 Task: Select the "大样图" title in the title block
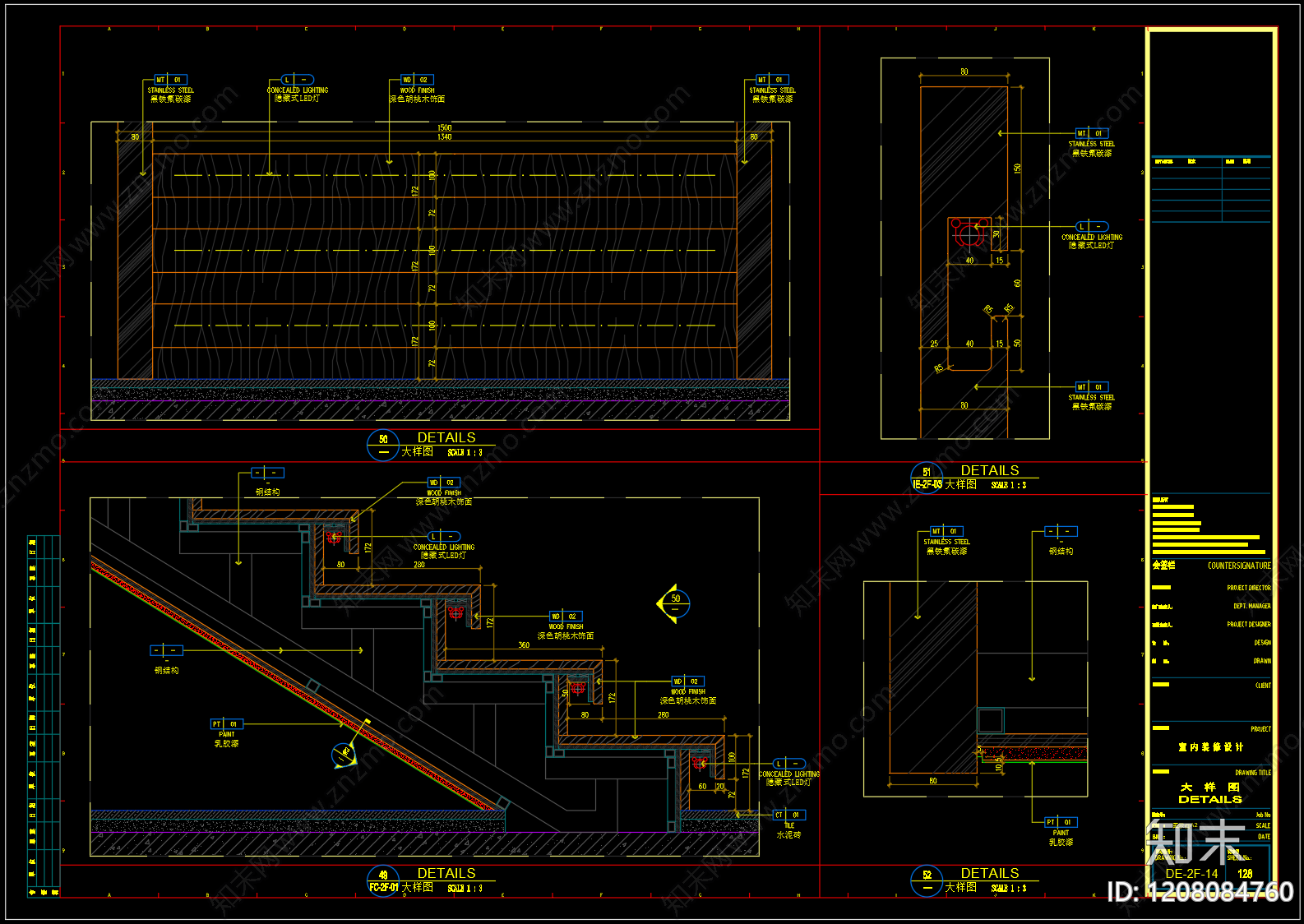tap(1210, 787)
